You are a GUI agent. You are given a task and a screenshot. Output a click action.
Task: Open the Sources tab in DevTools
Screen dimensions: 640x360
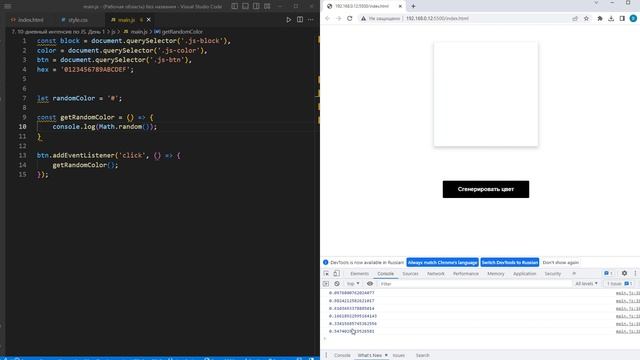[x=410, y=273]
